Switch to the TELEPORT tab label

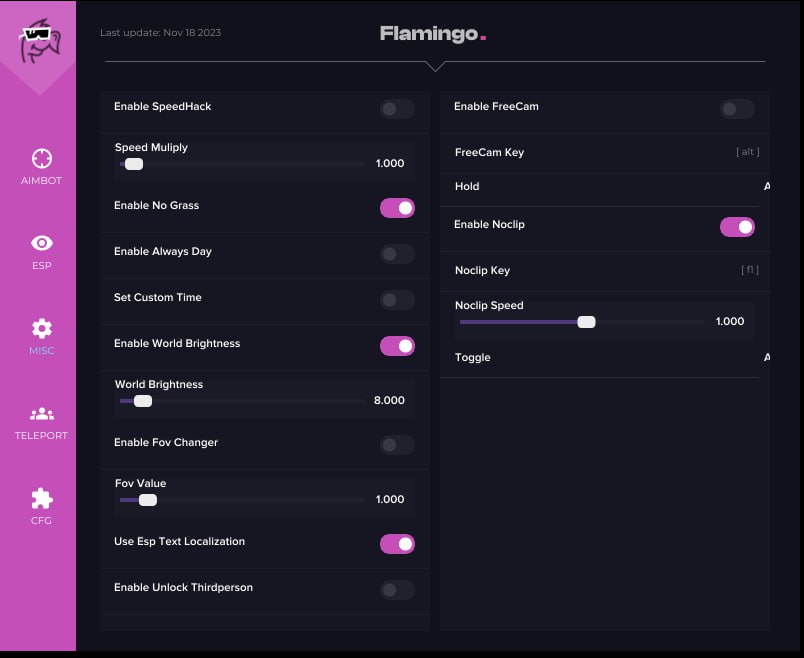click(41, 436)
